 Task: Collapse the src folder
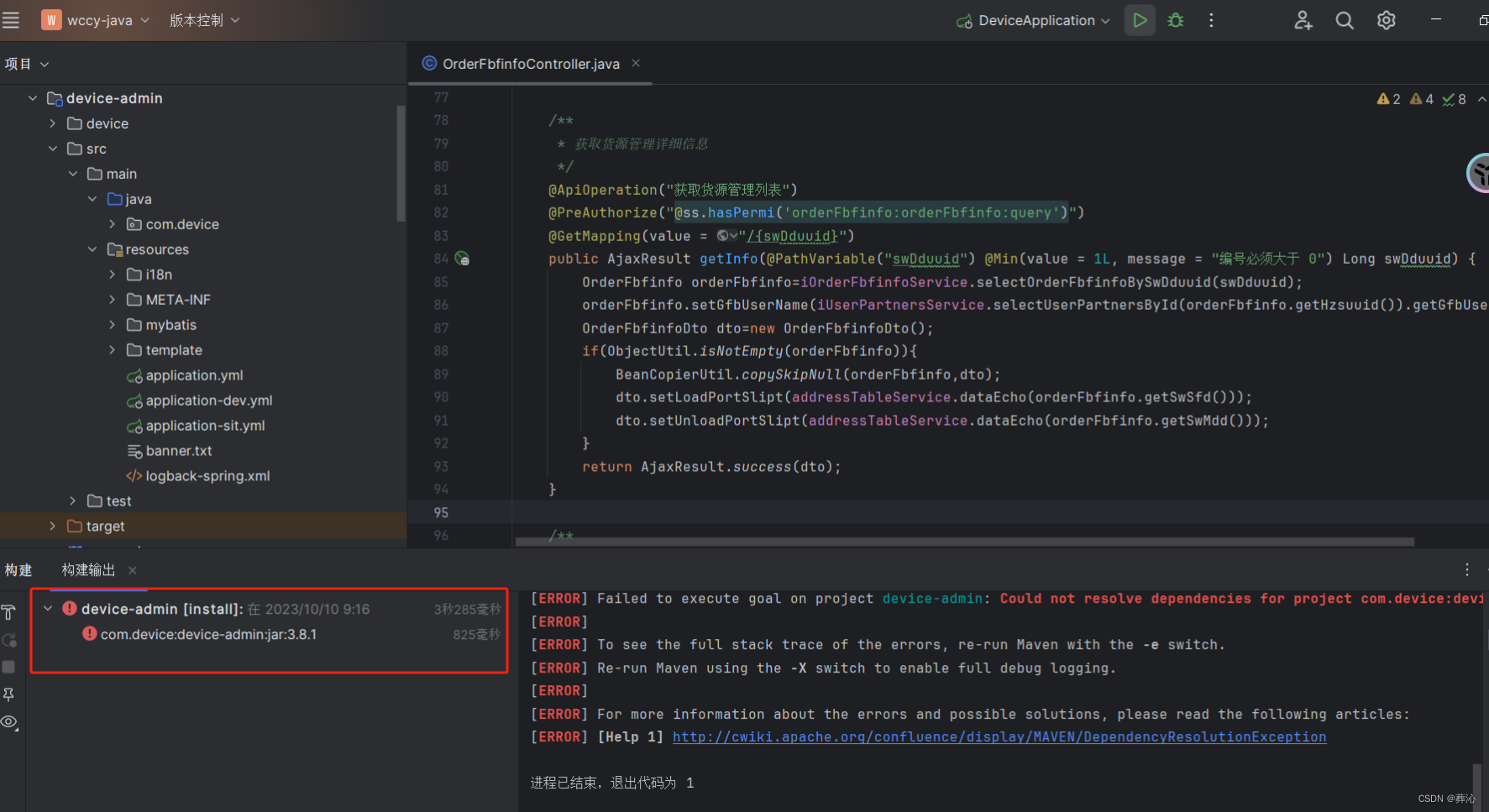tap(53, 149)
